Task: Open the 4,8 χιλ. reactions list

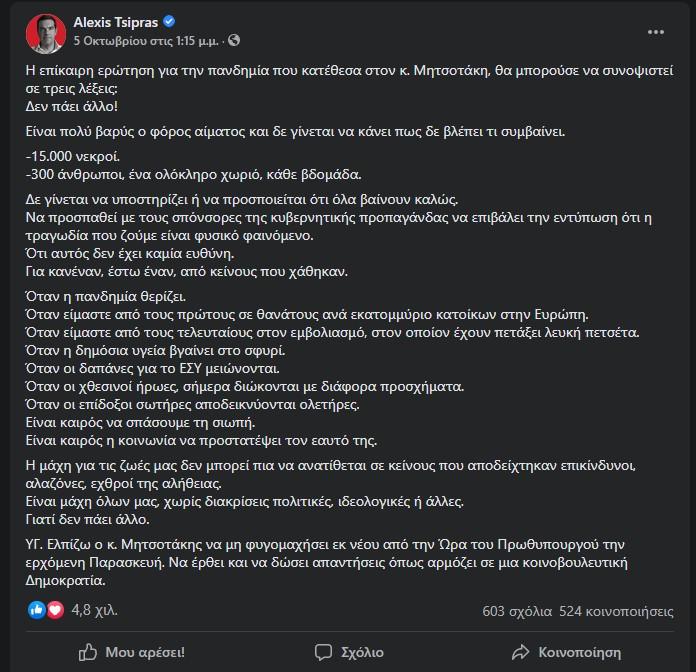Action: tap(95, 610)
